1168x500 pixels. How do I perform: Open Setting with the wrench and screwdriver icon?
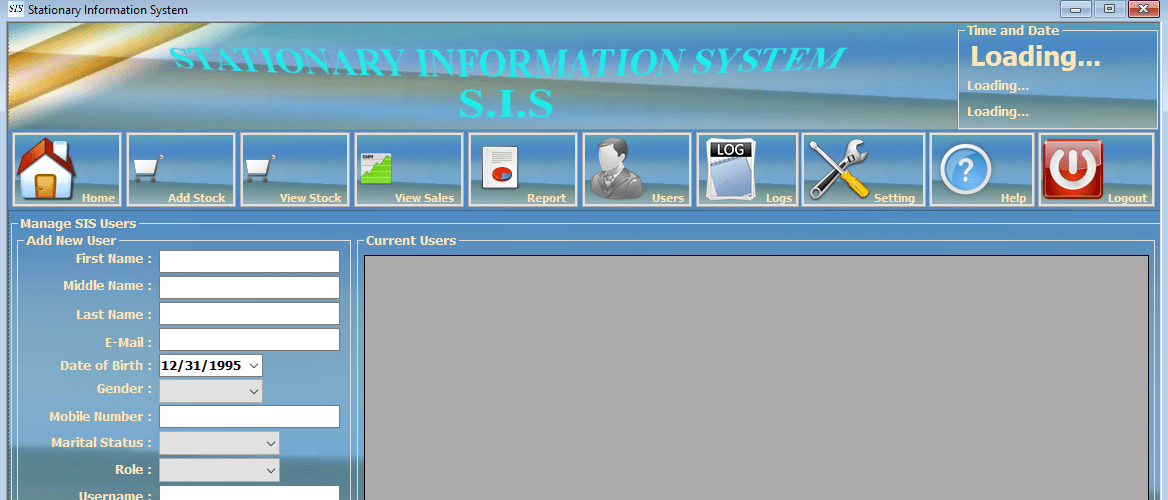[x=839, y=169]
